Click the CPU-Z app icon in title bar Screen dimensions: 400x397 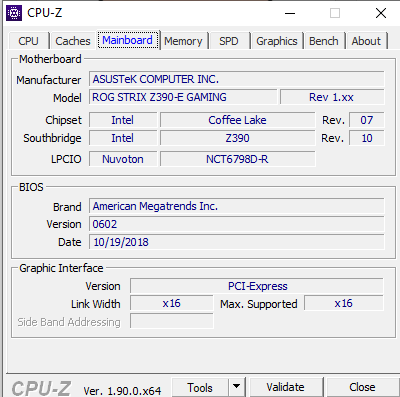coord(14,13)
